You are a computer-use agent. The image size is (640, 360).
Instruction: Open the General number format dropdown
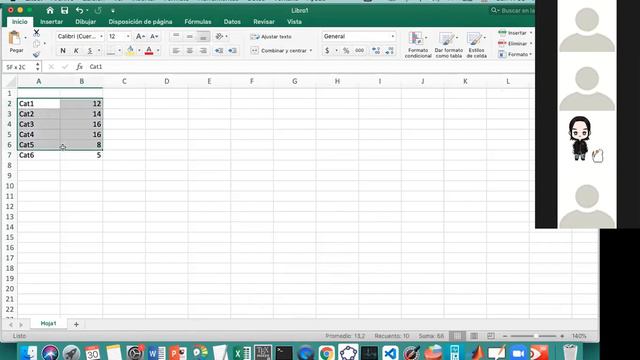pyautogui.click(x=359, y=36)
